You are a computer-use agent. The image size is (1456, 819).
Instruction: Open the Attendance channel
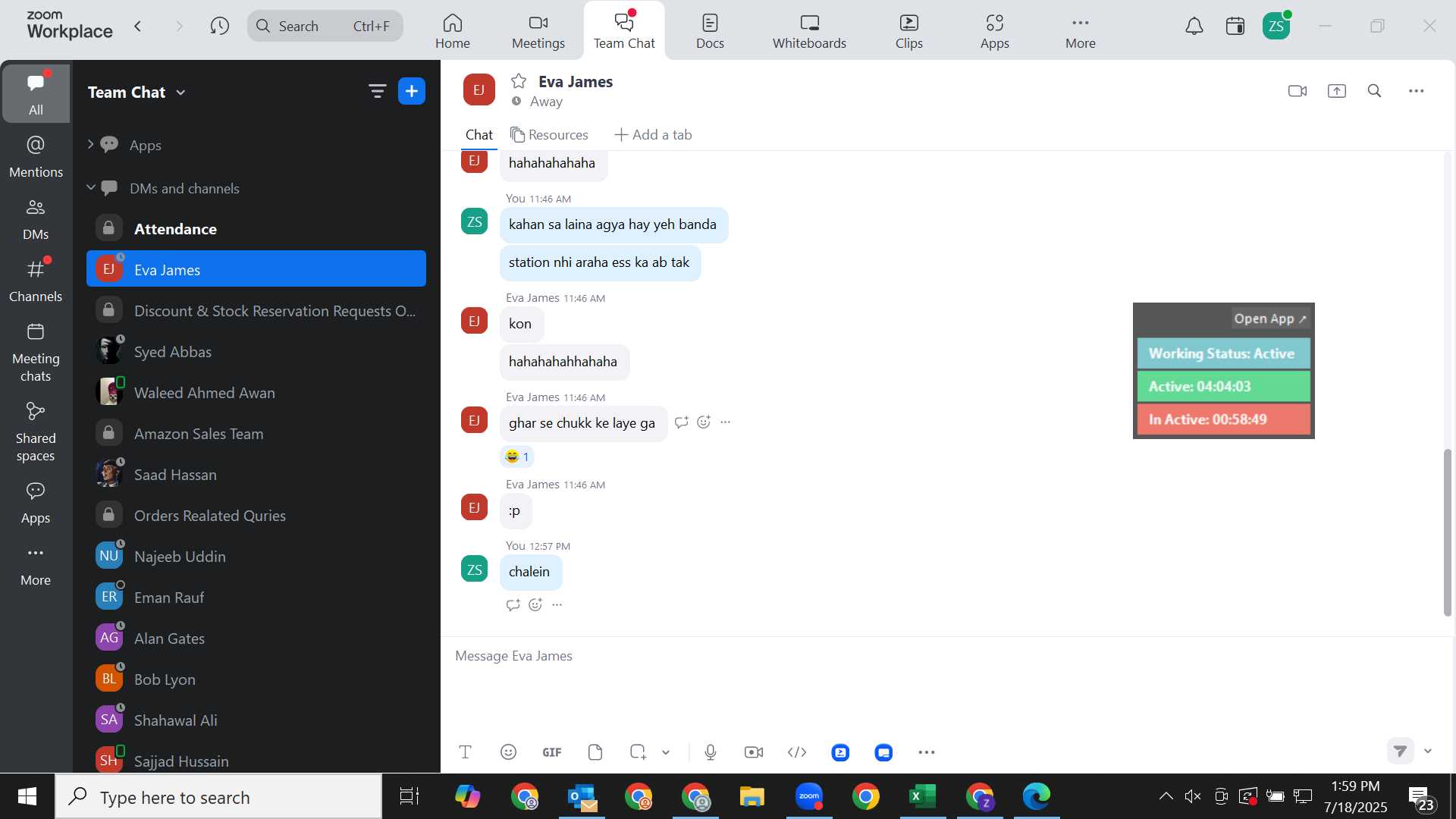tap(256, 228)
